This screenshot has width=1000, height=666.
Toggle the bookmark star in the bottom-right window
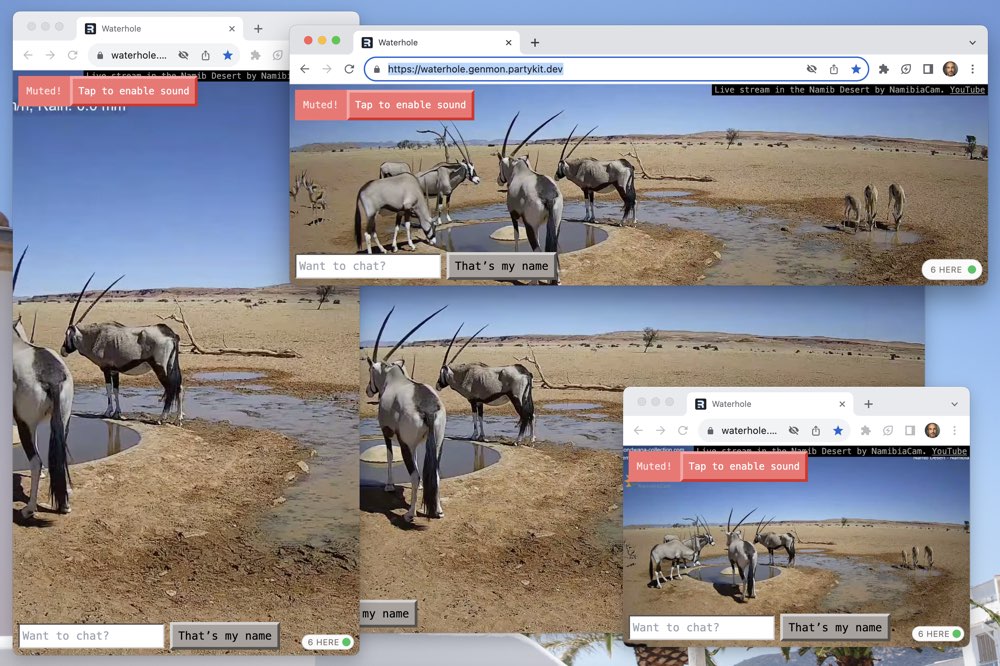(838, 431)
